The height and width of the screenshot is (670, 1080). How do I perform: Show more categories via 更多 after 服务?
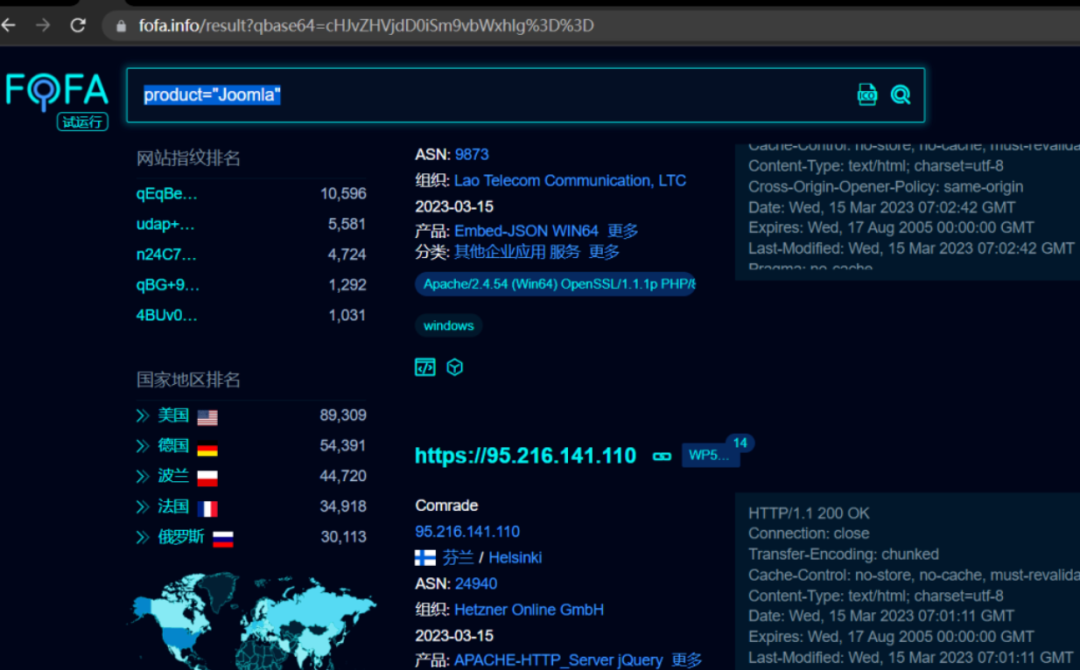(x=604, y=252)
